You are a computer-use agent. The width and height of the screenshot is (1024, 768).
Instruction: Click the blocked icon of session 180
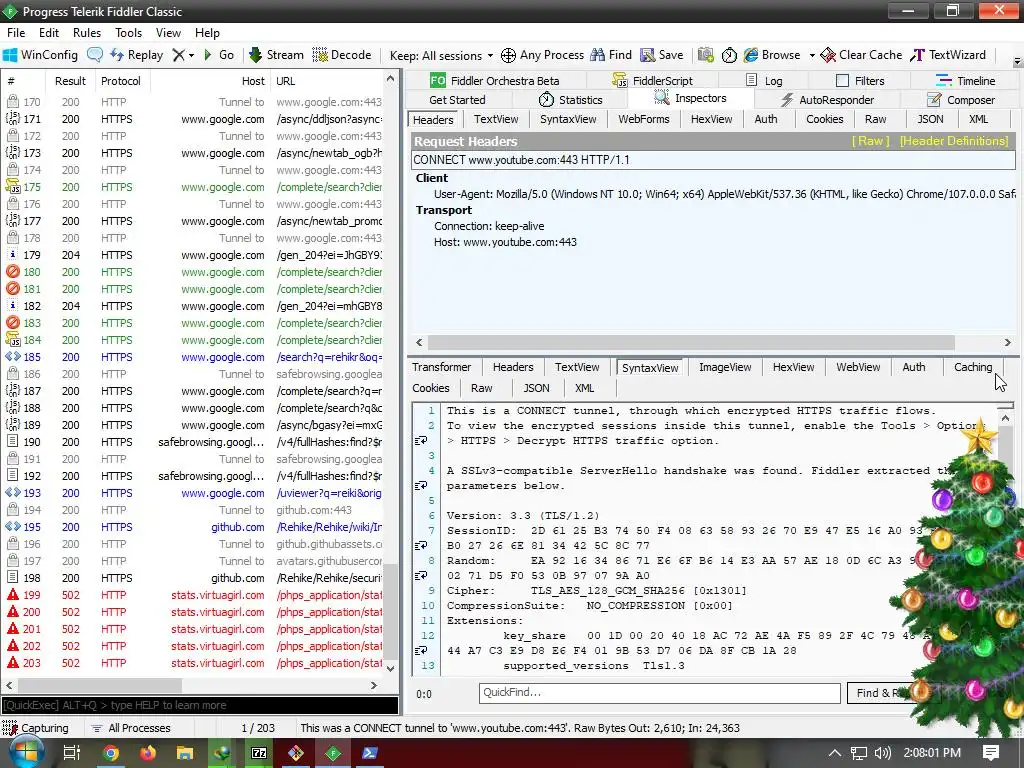click(12, 272)
